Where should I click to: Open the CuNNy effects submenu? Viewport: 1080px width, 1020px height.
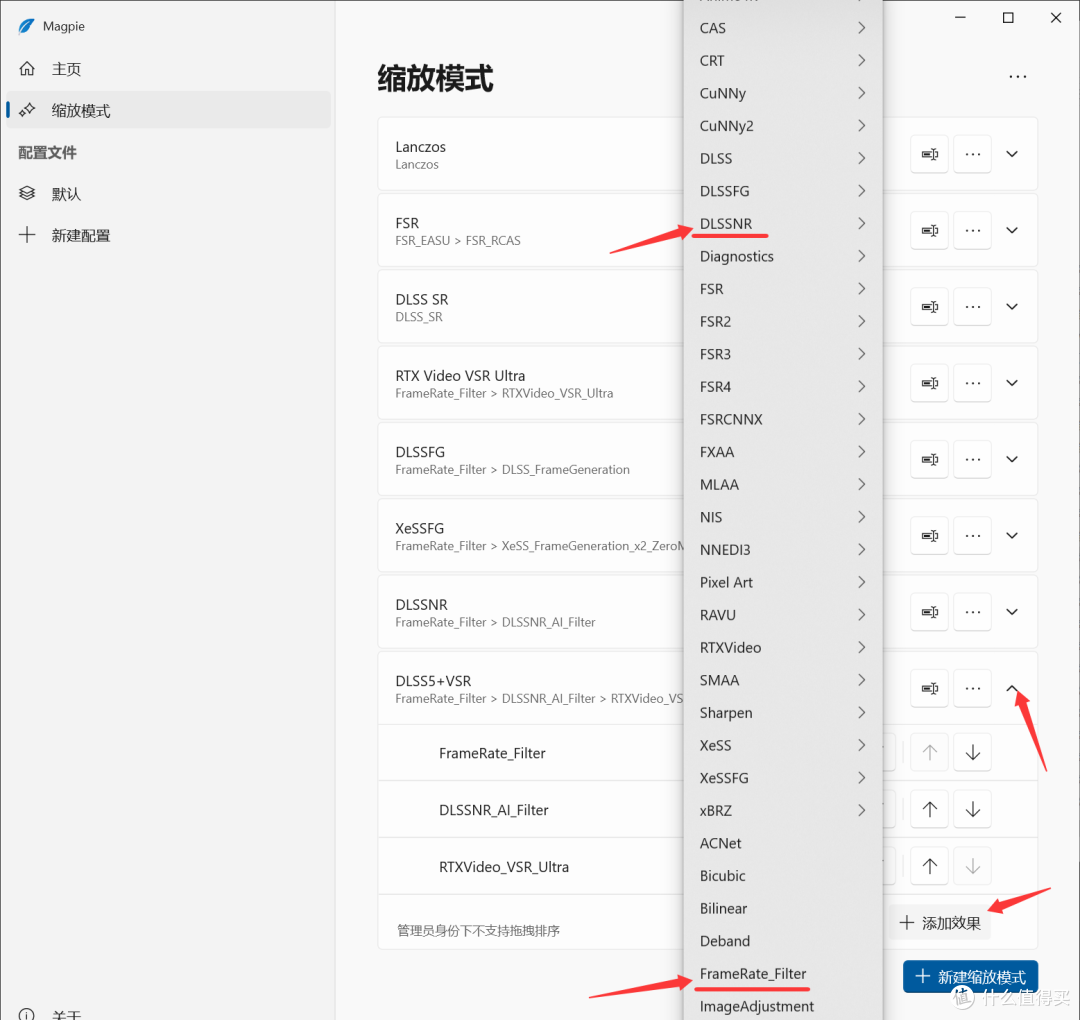coord(783,93)
